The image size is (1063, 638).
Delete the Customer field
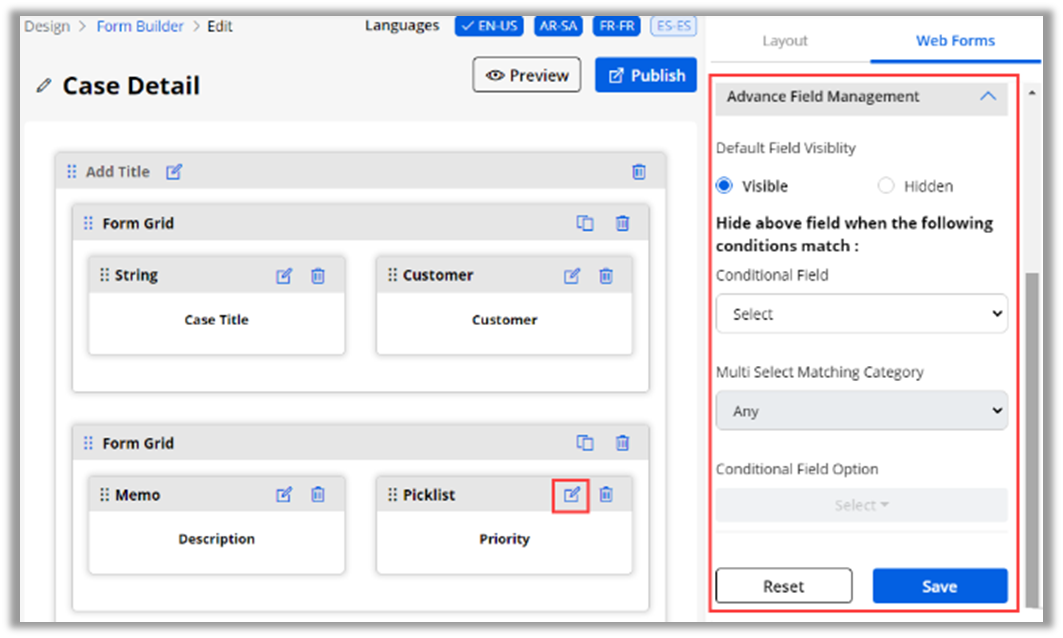point(606,276)
